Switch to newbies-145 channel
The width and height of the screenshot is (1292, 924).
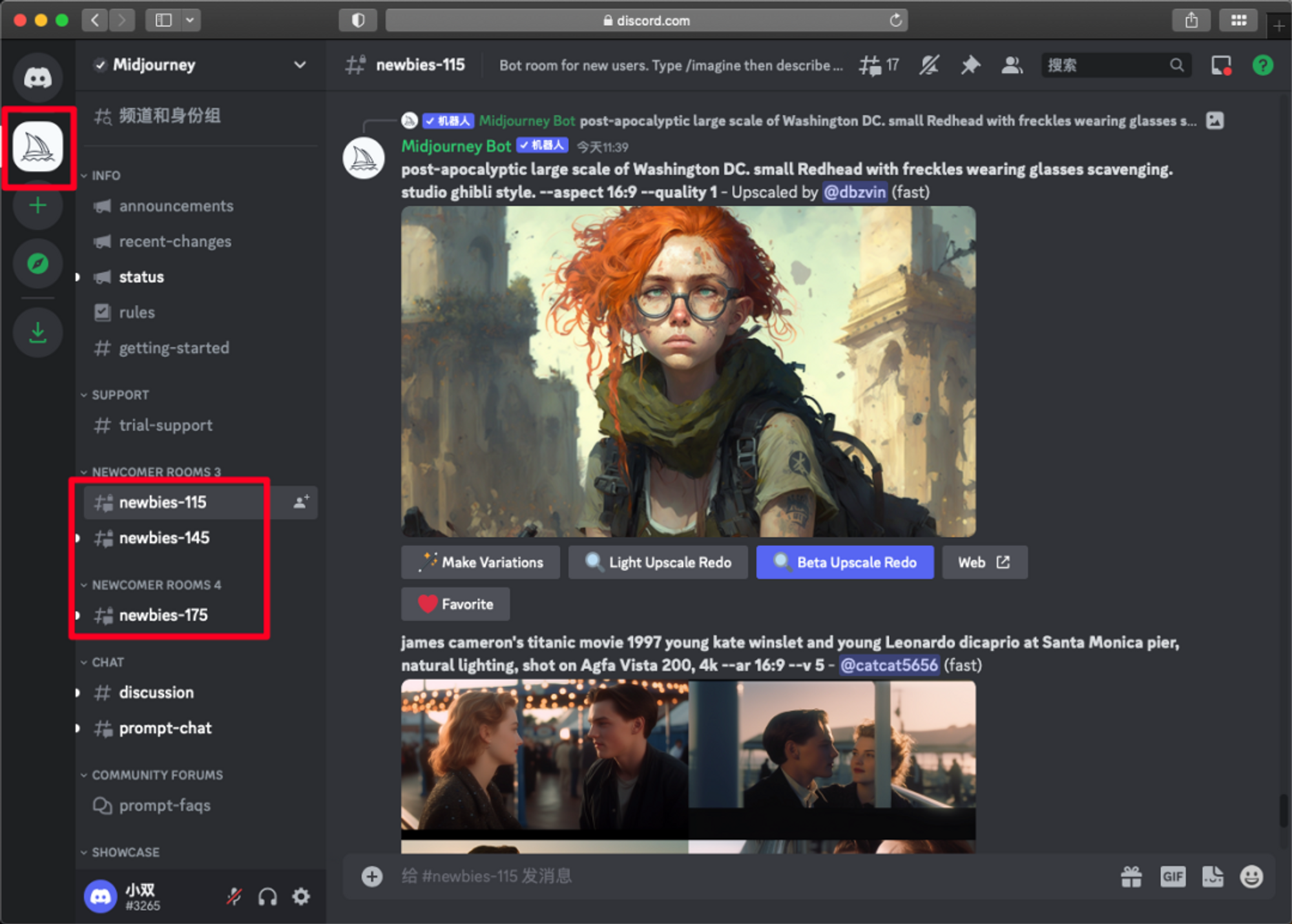(x=164, y=538)
